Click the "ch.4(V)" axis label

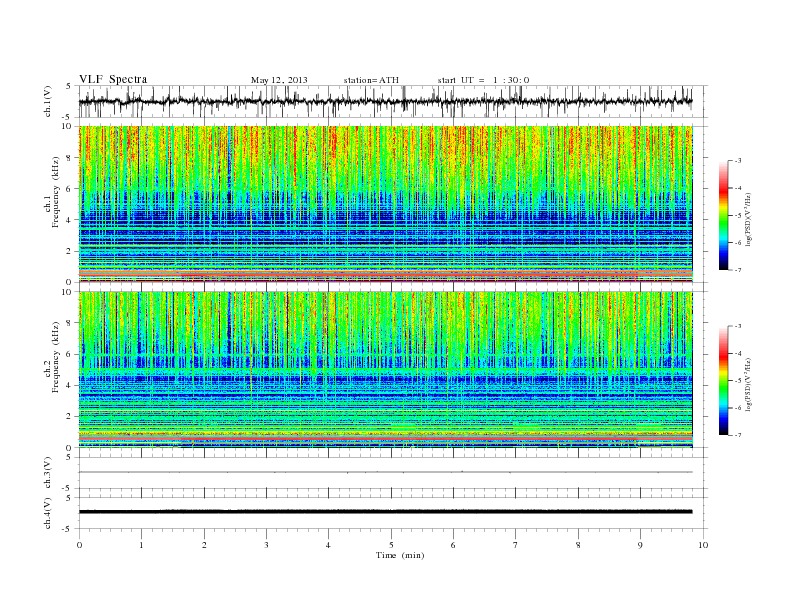(47, 514)
